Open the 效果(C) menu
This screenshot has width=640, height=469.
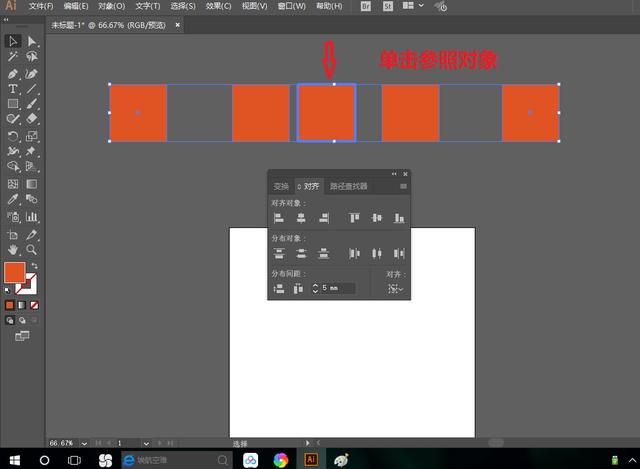pyautogui.click(x=218, y=6)
